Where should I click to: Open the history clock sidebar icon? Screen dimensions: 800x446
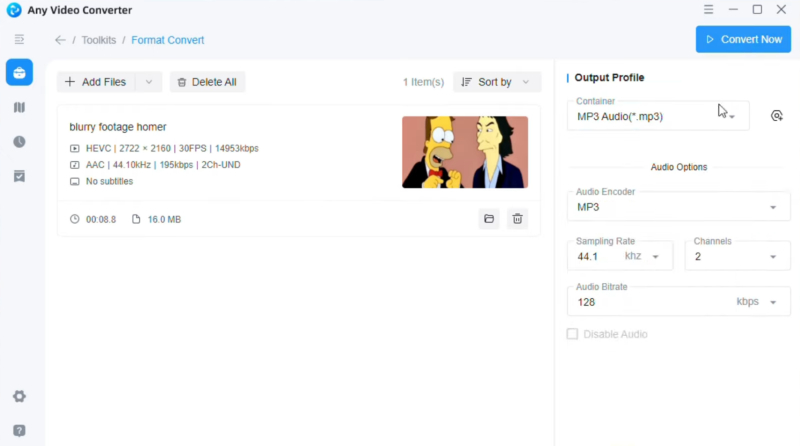(x=19, y=142)
